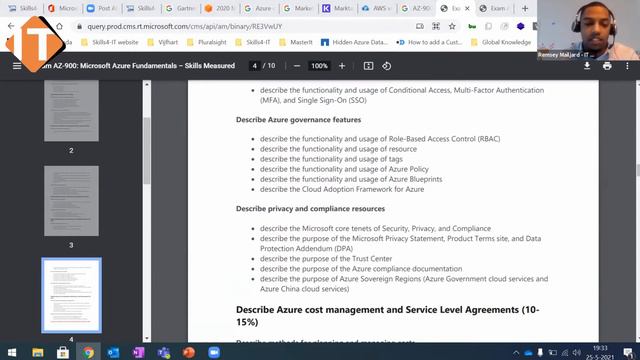Click the 'usage of Azure Blueprints' bullet

351,179
